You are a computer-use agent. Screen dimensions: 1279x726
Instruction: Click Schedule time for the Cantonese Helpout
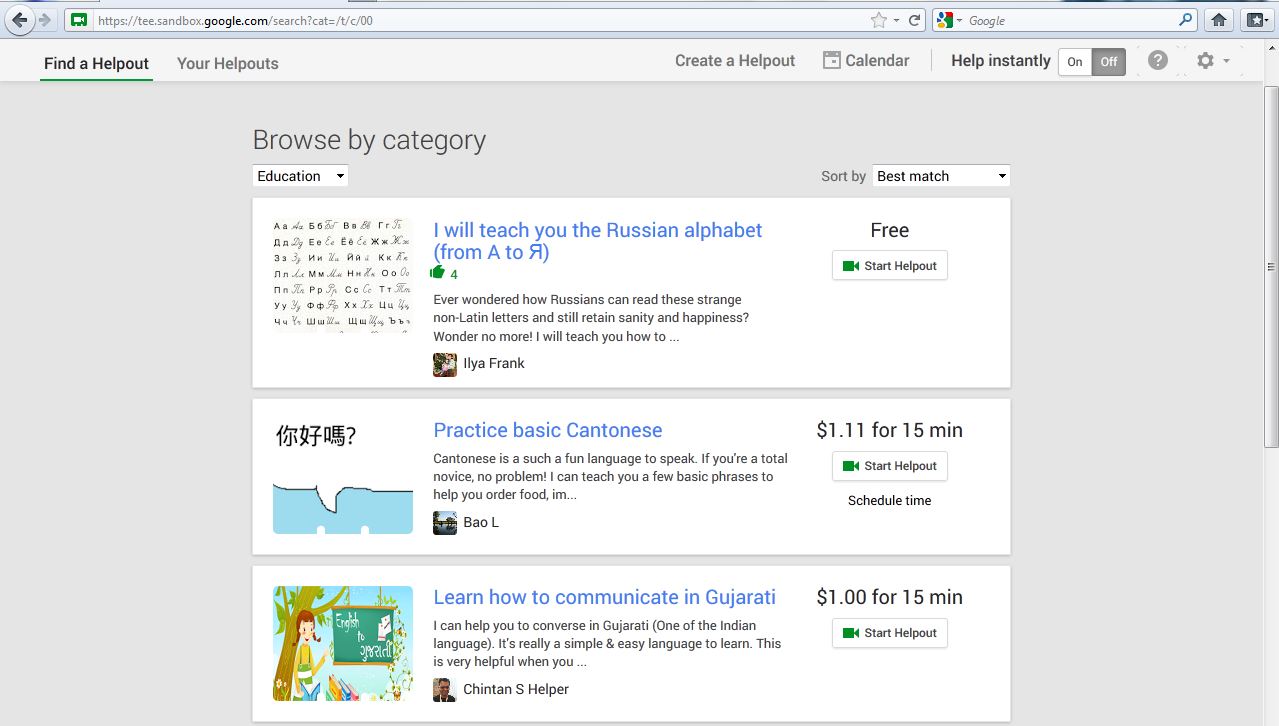889,500
